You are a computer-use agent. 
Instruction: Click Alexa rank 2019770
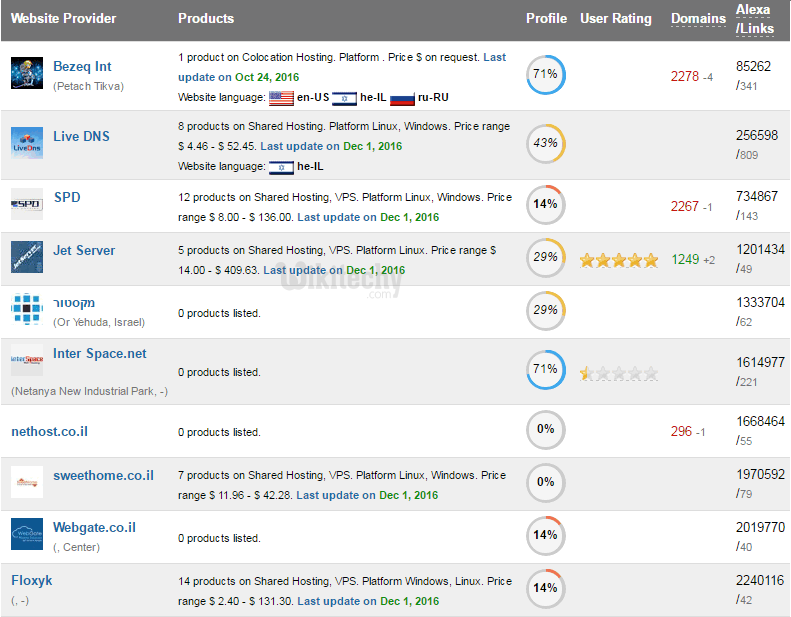(x=760, y=528)
